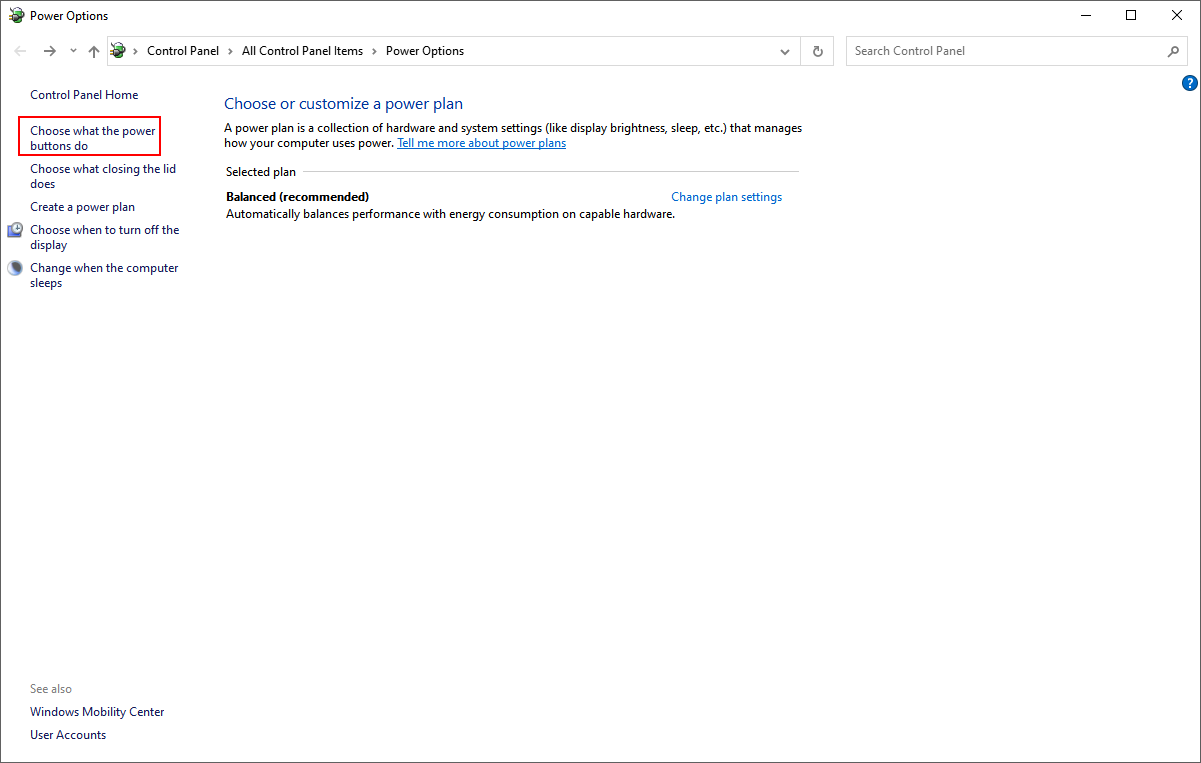
Task: Select the All Control Panel Items breadcrumb
Action: 302,51
